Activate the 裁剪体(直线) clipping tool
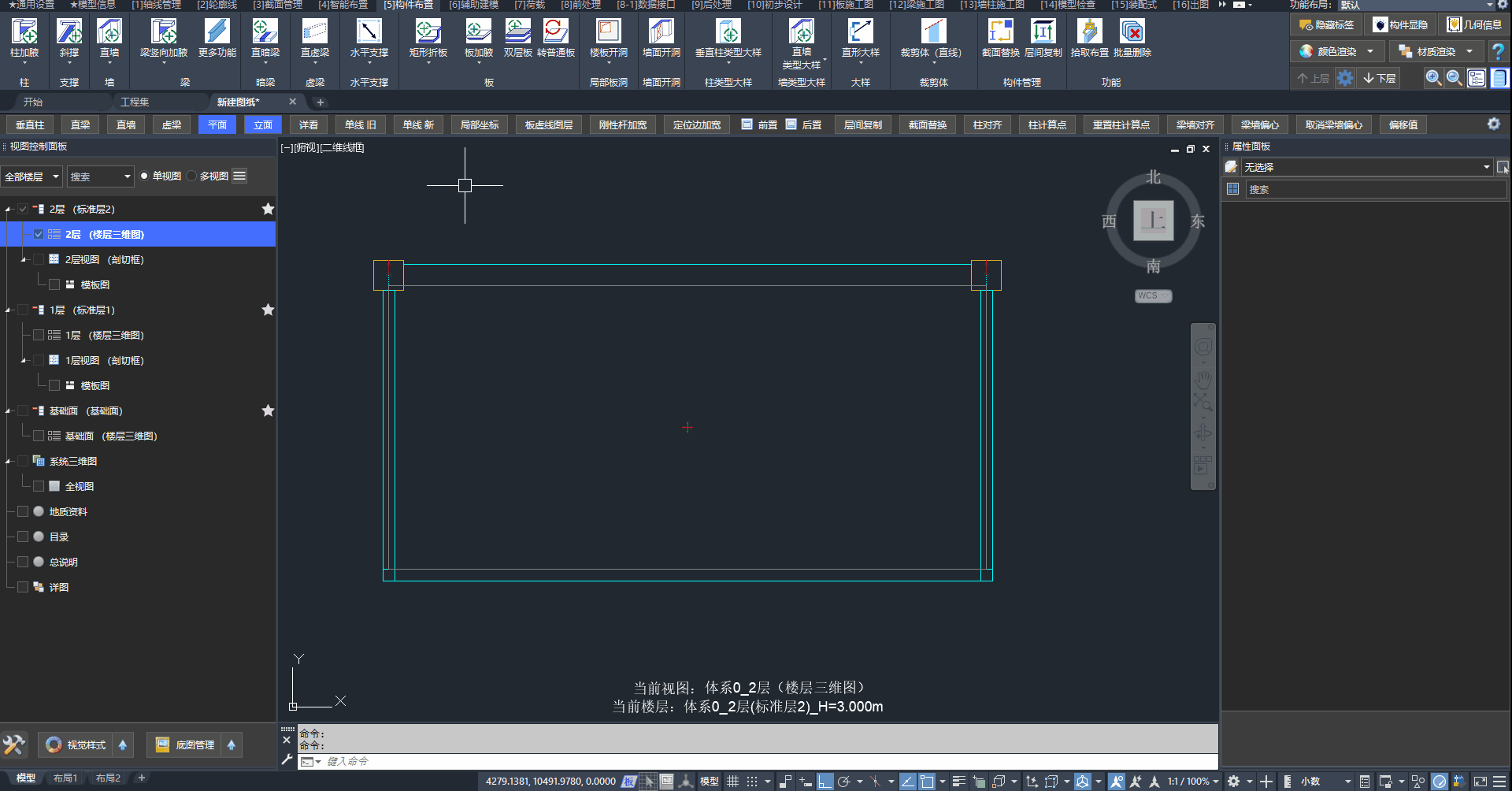Image resolution: width=1512 pixels, height=791 pixels. [932, 39]
